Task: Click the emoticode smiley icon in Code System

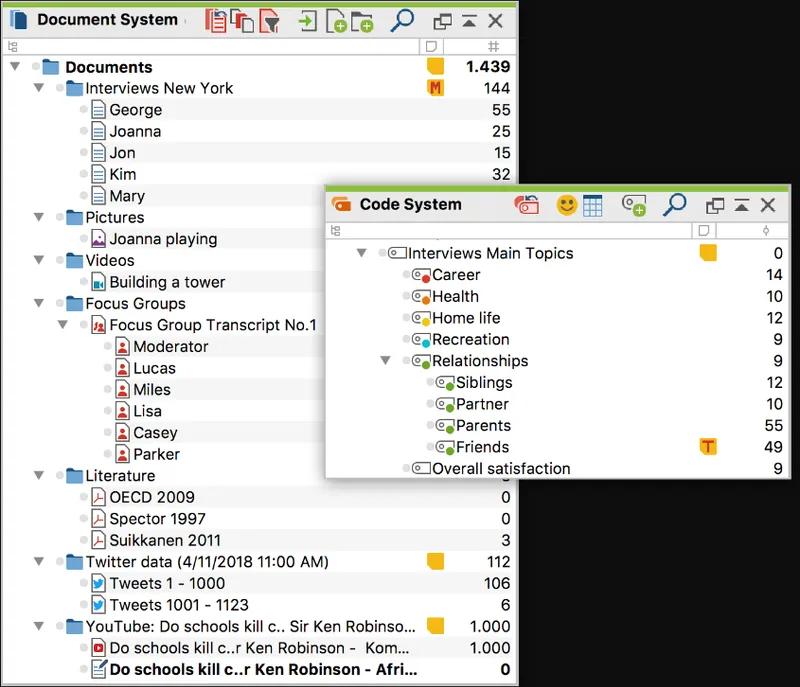Action: point(566,205)
